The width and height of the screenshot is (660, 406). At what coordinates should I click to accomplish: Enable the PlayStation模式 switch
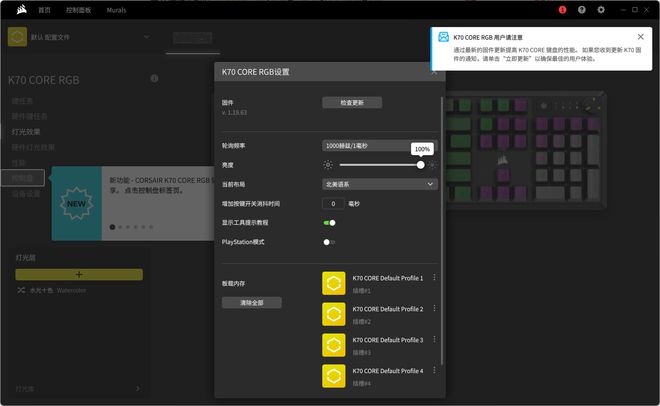point(329,242)
